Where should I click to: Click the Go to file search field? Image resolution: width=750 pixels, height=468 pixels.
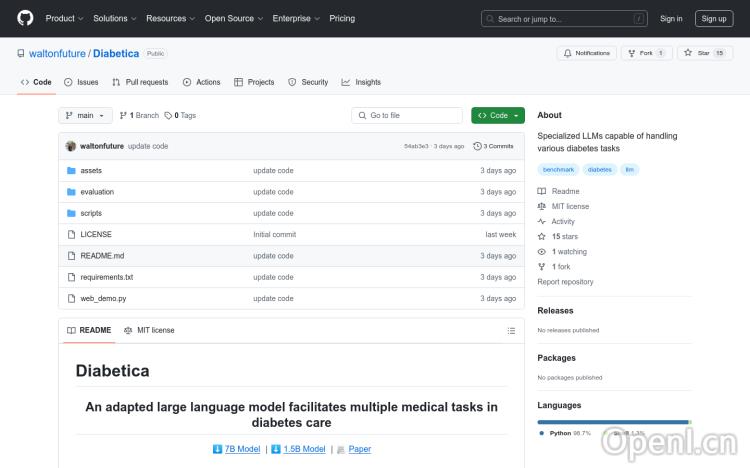407,115
